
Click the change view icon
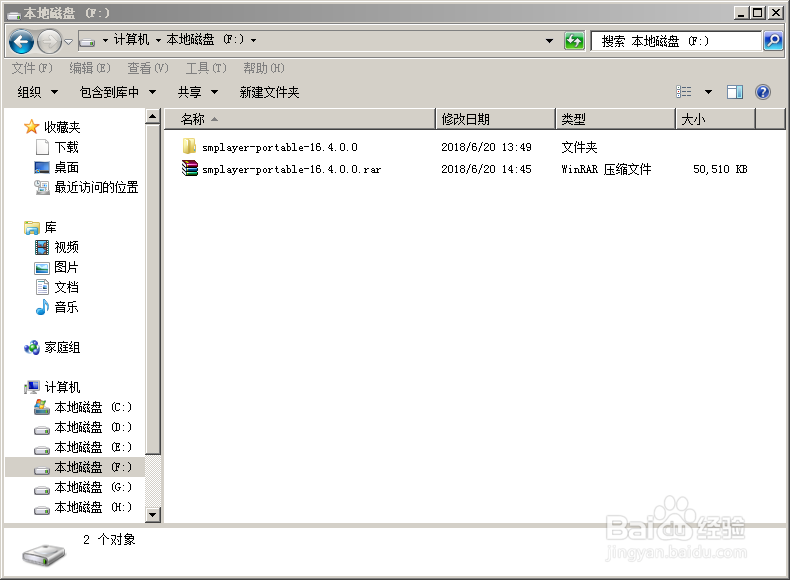click(x=684, y=92)
